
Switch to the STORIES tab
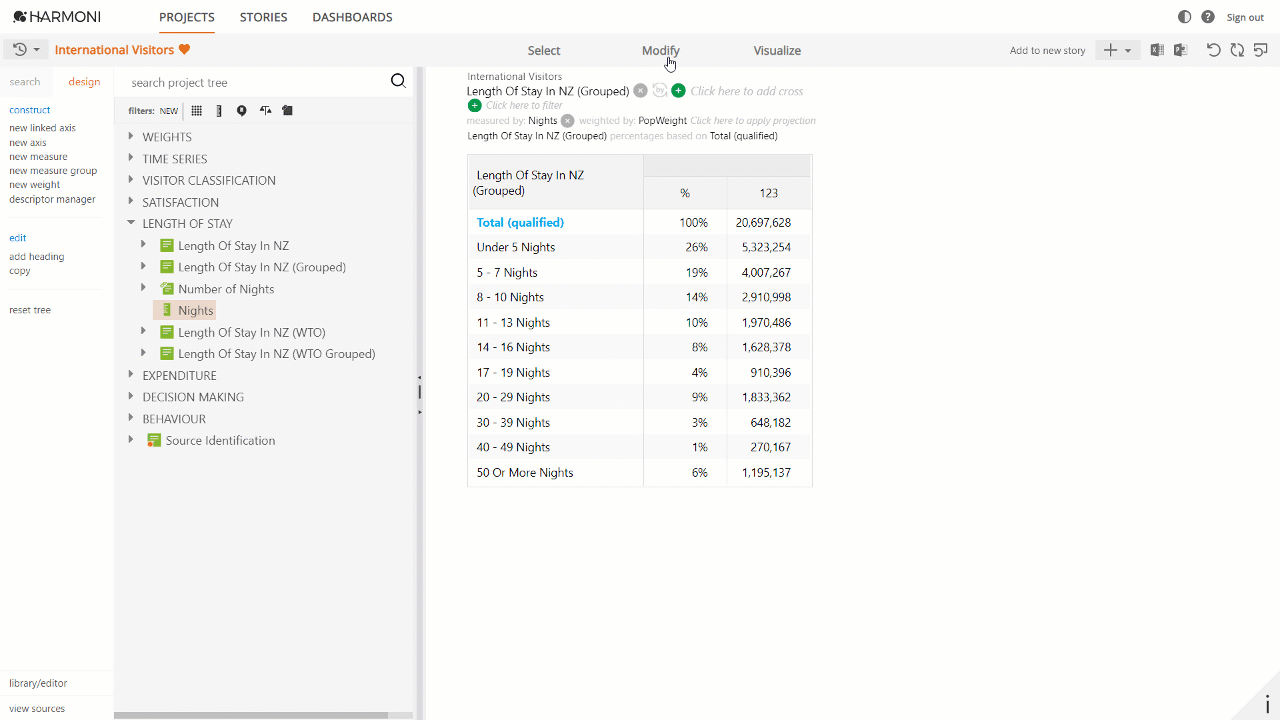(264, 17)
